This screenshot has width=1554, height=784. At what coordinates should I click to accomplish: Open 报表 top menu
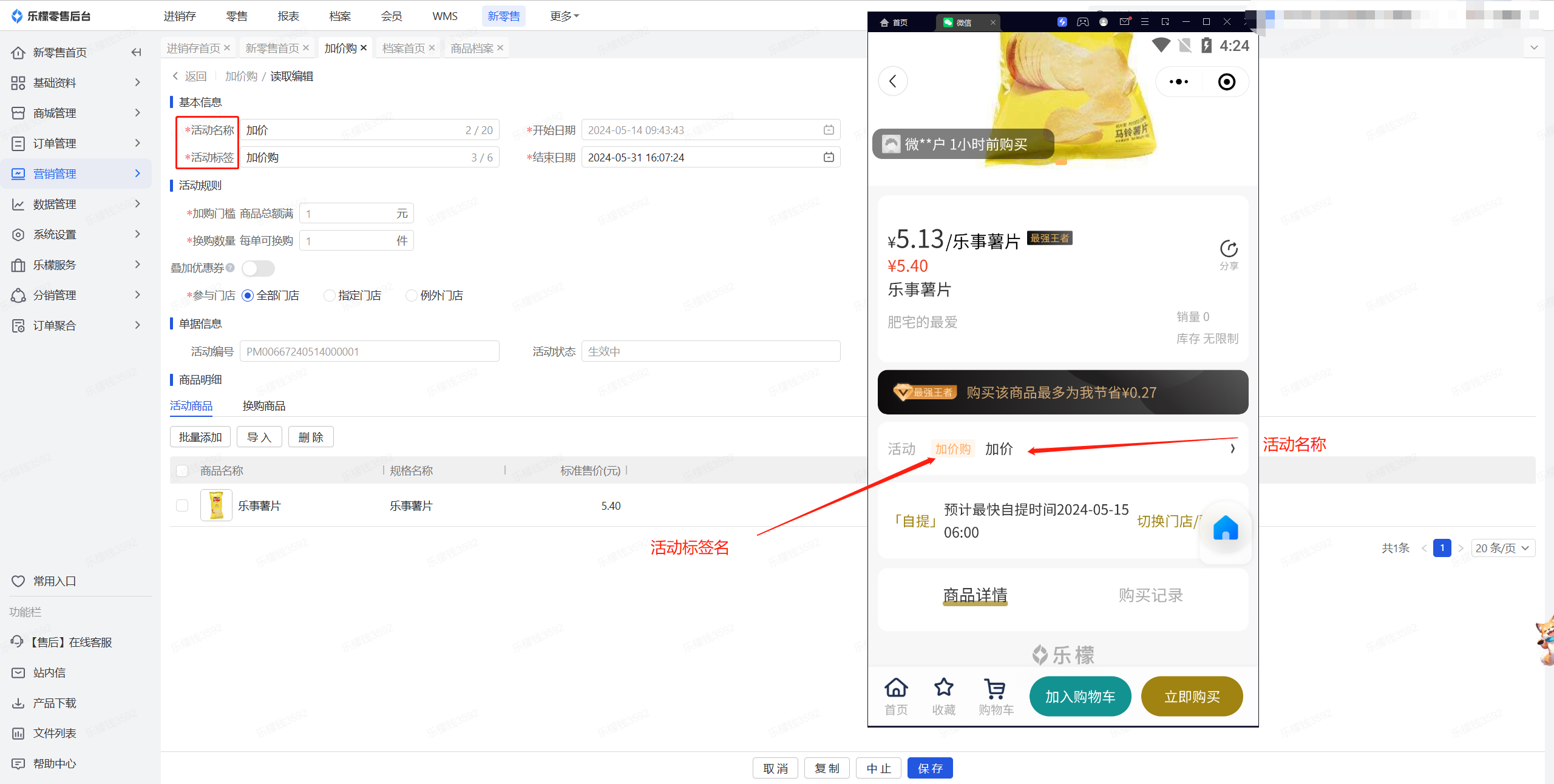(x=288, y=16)
